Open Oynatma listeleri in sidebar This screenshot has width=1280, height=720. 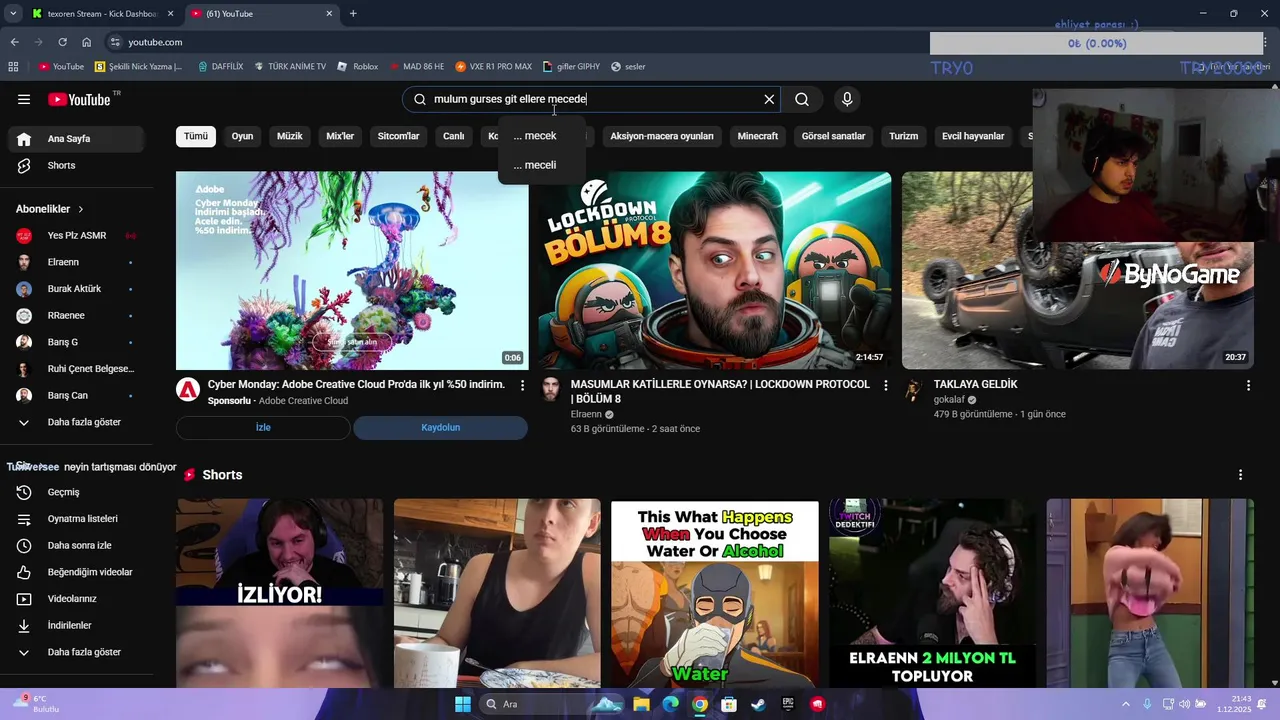76,519
